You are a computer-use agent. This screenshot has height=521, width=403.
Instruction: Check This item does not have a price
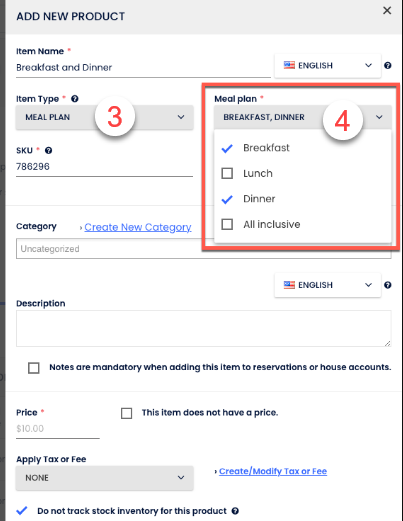[x=126, y=413]
